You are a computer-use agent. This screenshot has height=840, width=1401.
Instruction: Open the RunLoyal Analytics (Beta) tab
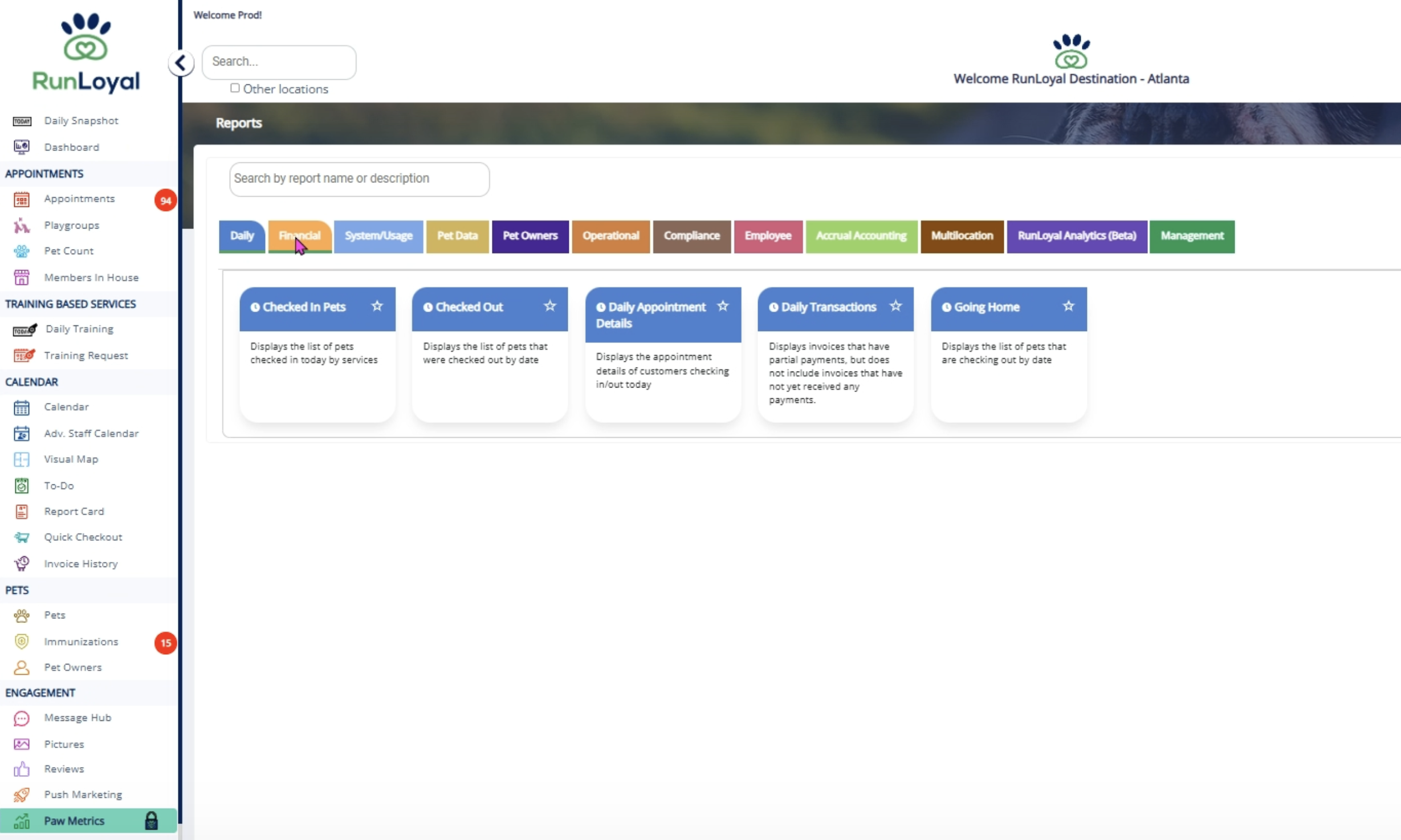coord(1076,236)
